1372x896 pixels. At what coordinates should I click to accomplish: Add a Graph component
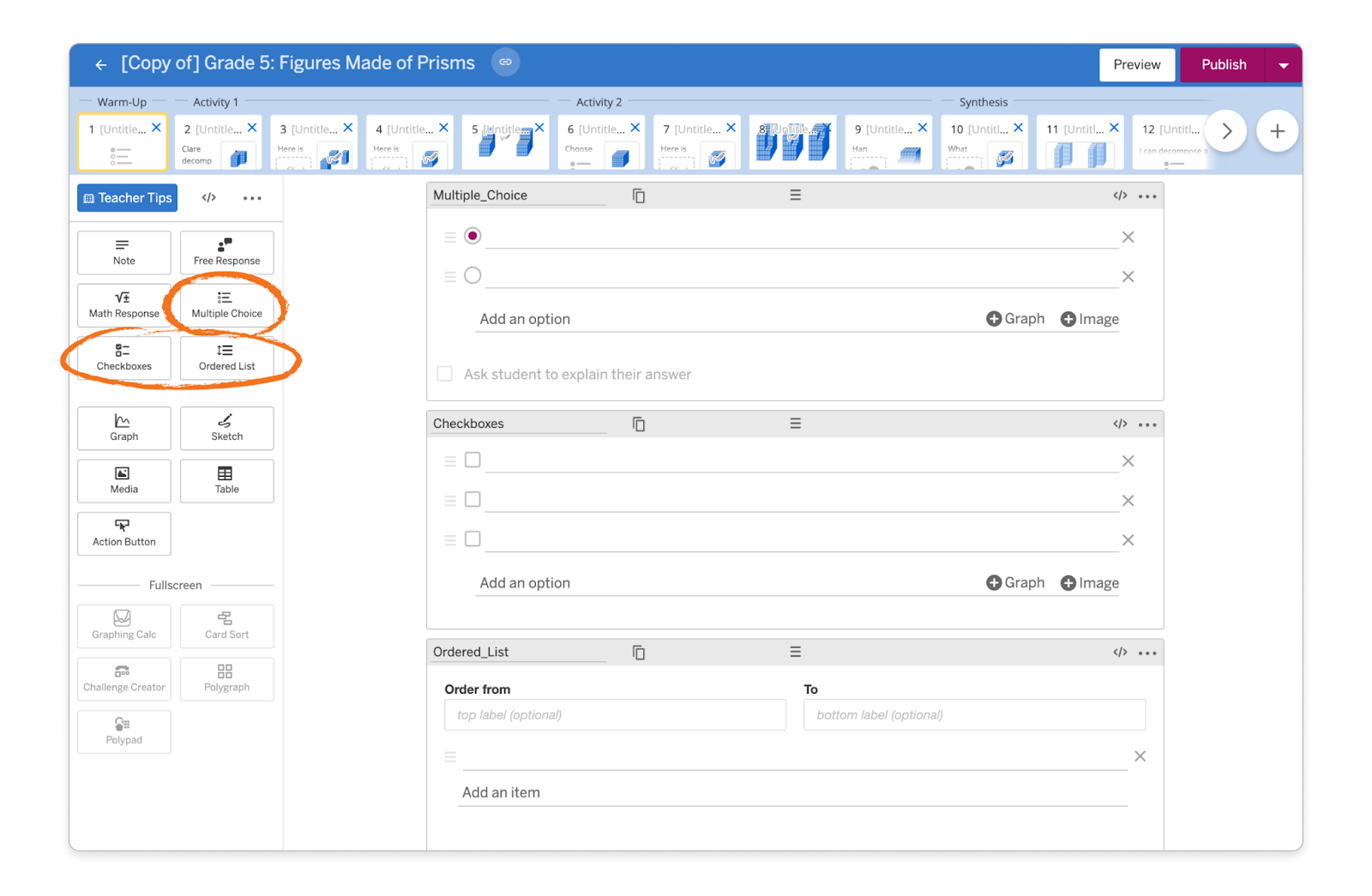tap(123, 428)
